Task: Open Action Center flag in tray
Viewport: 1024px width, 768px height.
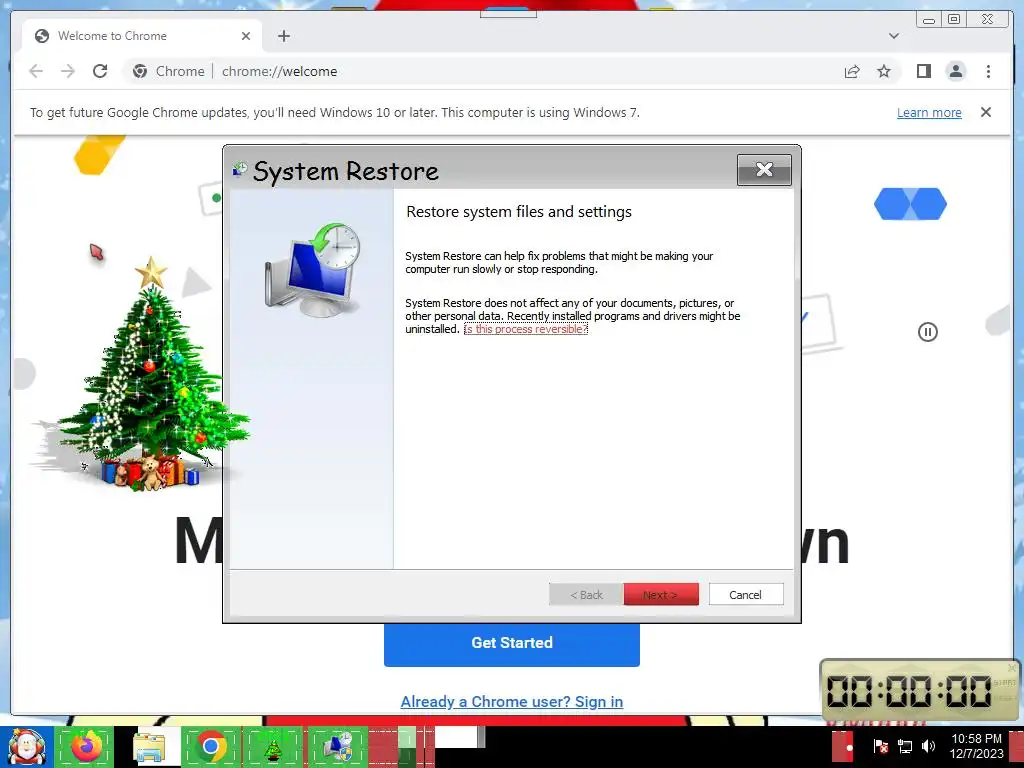Action: pyautogui.click(x=880, y=746)
